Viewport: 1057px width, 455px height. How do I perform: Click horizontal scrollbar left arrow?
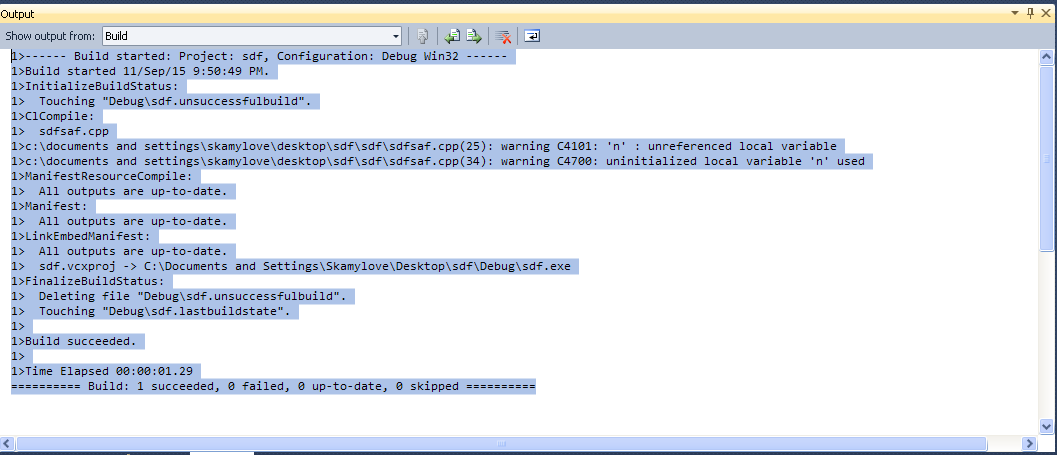coord(8,443)
